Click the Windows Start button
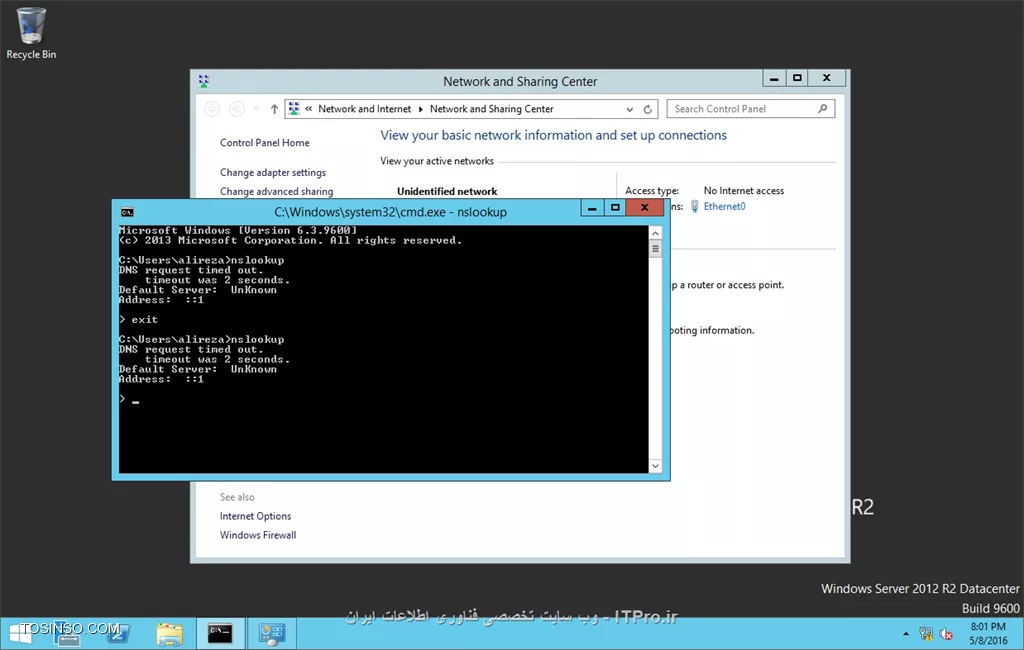This screenshot has width=1024, height=650. (x=20, y=632)
